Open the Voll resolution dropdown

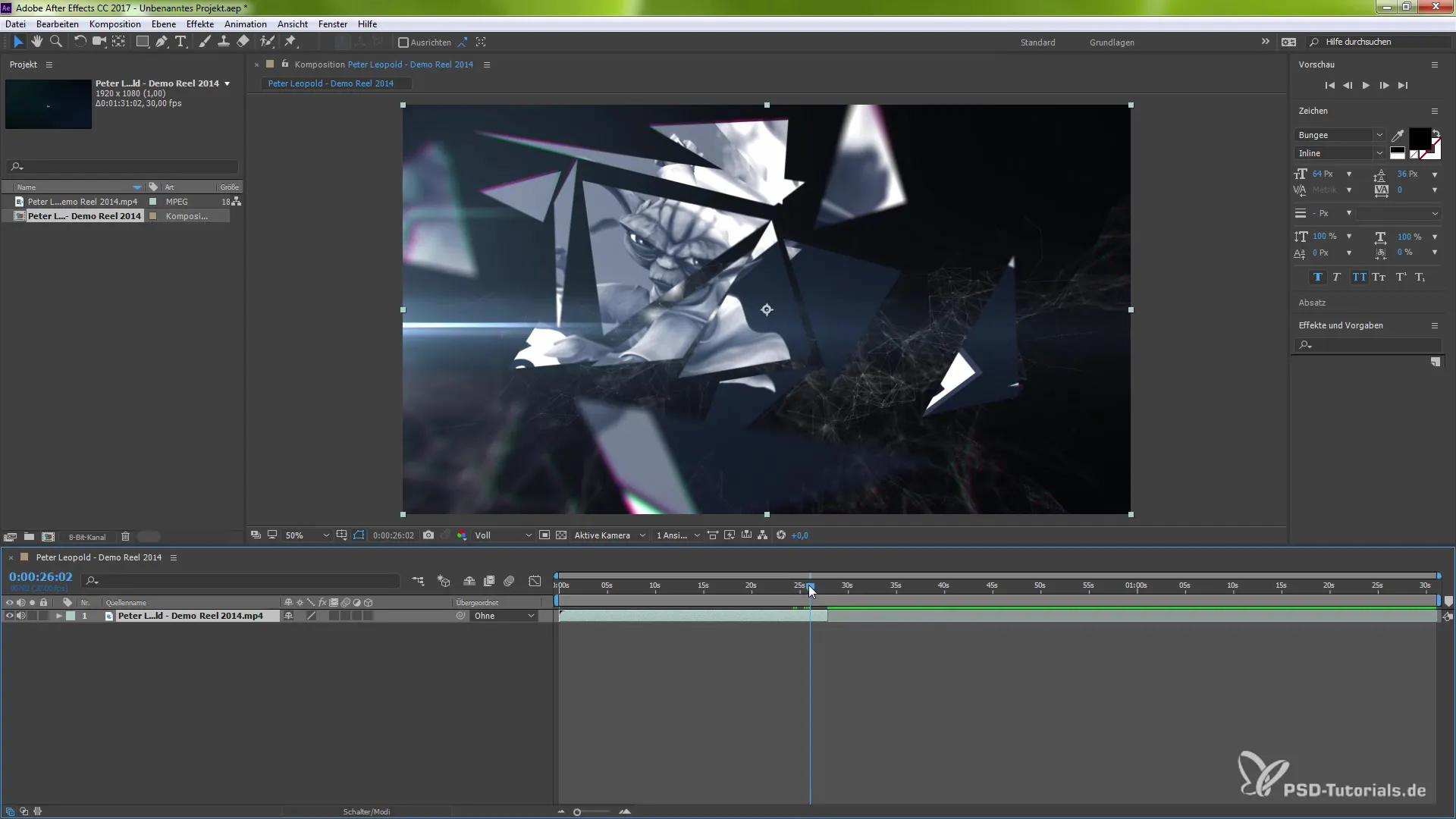pos(503,535)
